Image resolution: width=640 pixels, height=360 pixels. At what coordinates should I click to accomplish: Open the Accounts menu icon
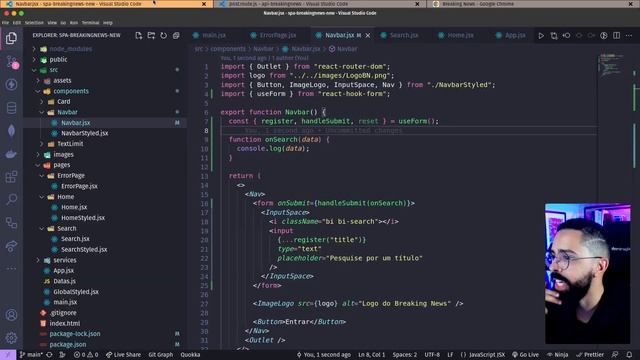pyautogui.click(x=11, y=315)
